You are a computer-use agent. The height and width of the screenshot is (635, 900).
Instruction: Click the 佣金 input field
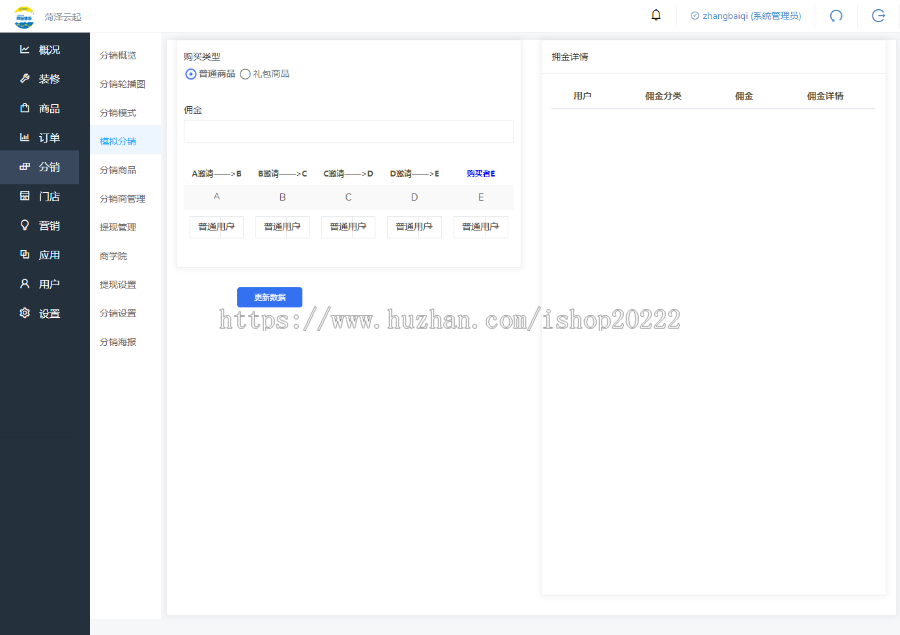click(348, 131)
